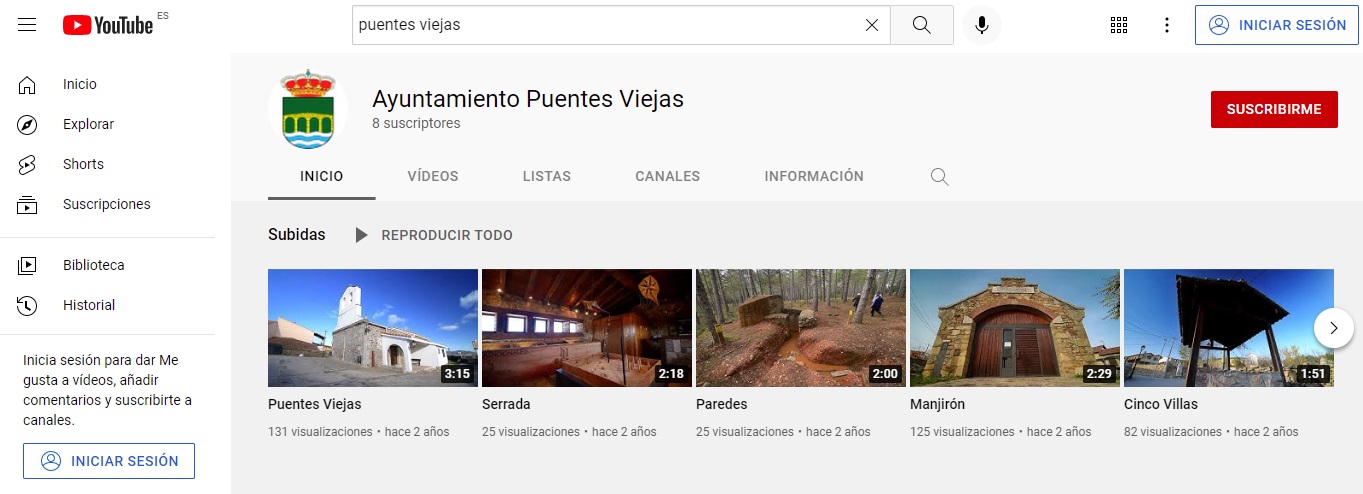
Task: Click REPRODUCIR TODO text
Action: coord(447,235)
